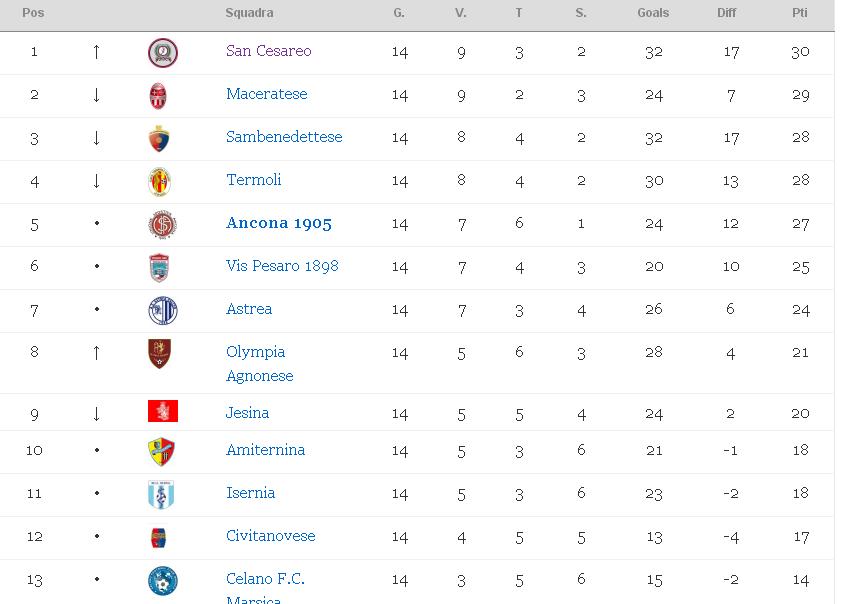
Task: Click the Celano F.C. Marsica round logo
Action: coord(163,581)
